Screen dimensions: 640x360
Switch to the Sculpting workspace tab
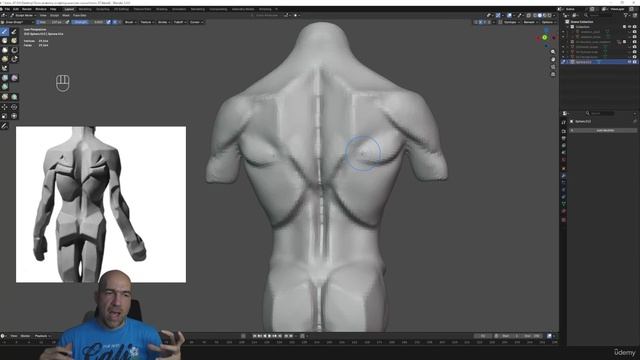pyautogui.click(x=103, y=9)
